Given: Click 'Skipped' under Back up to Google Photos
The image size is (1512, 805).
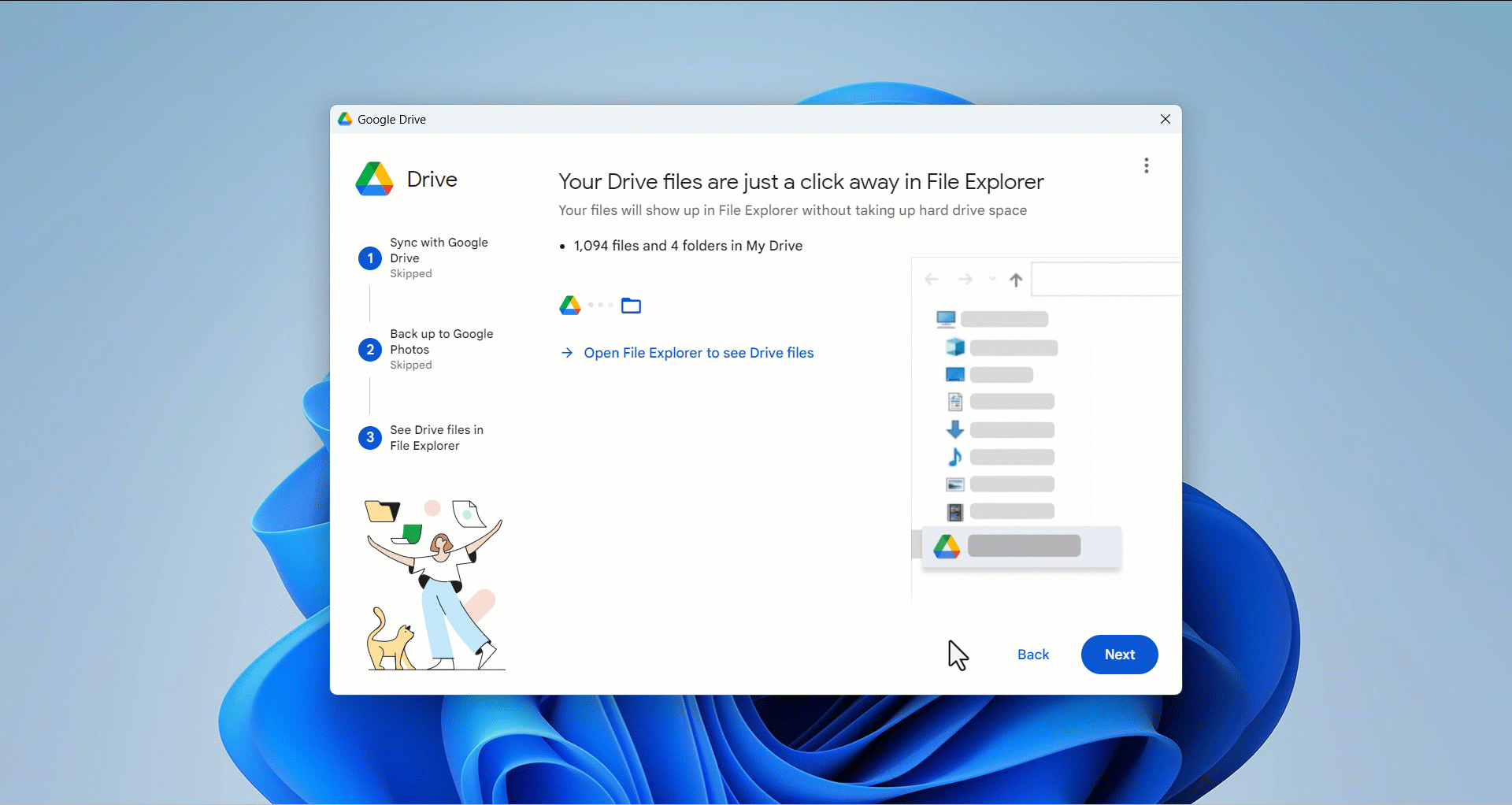Looking at the screenshot, I should (x=411, y=365).
